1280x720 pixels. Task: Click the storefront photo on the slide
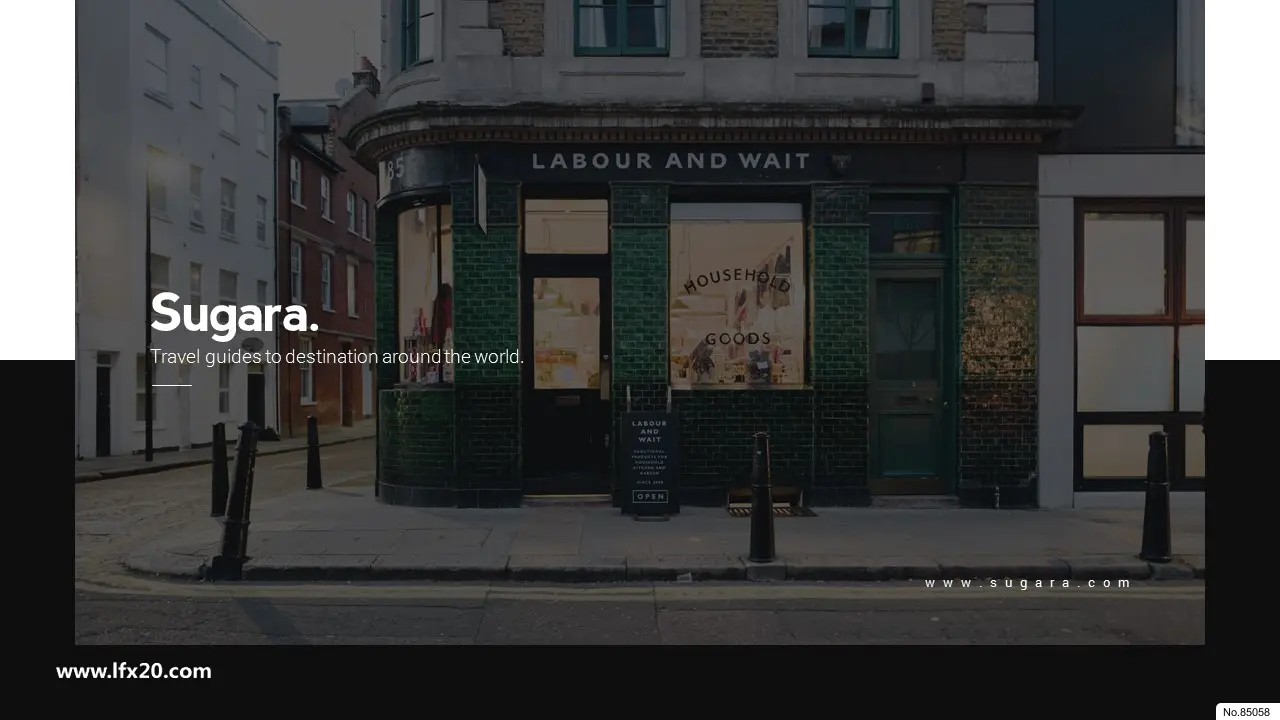(640, 322)
